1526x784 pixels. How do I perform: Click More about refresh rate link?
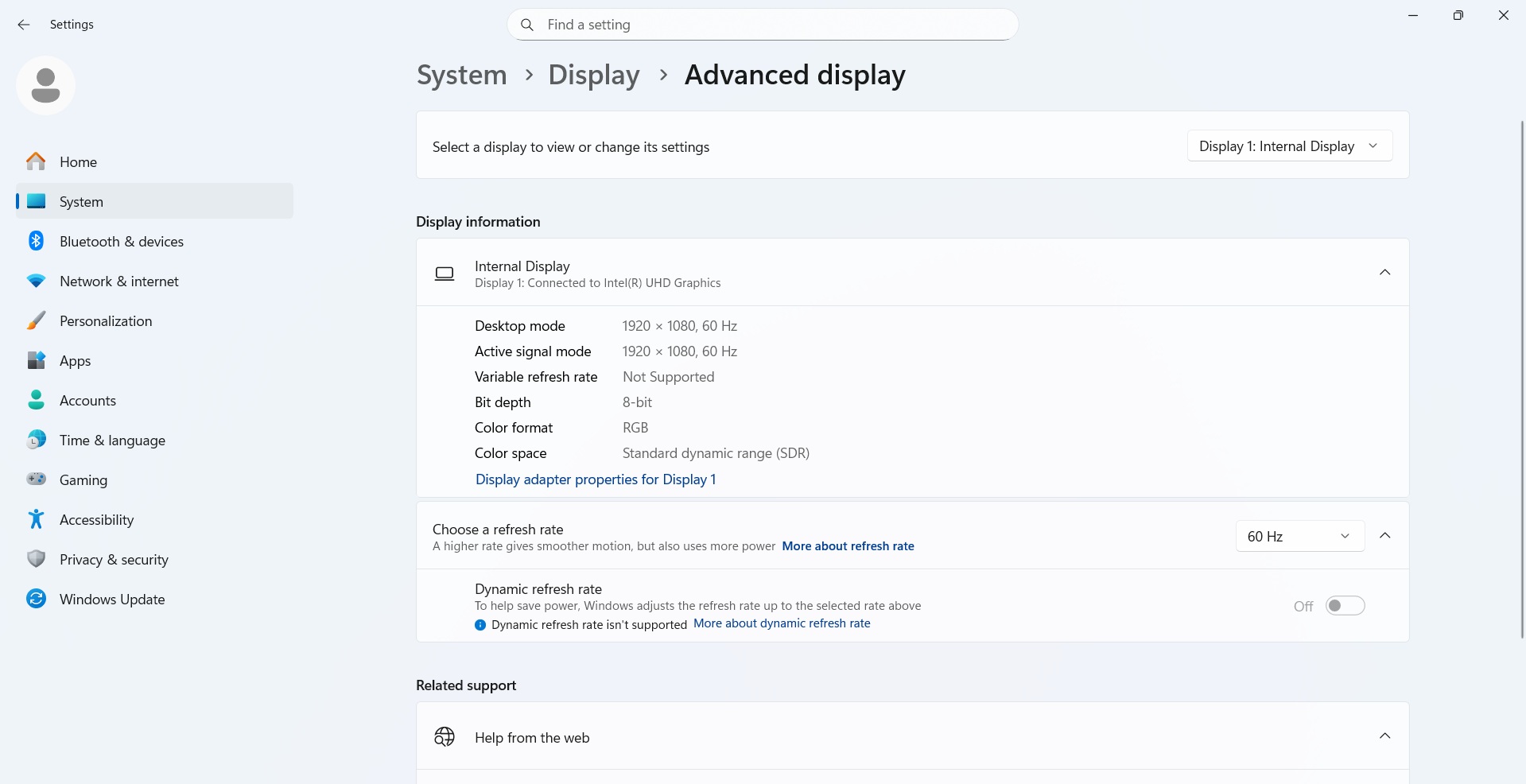848,546
